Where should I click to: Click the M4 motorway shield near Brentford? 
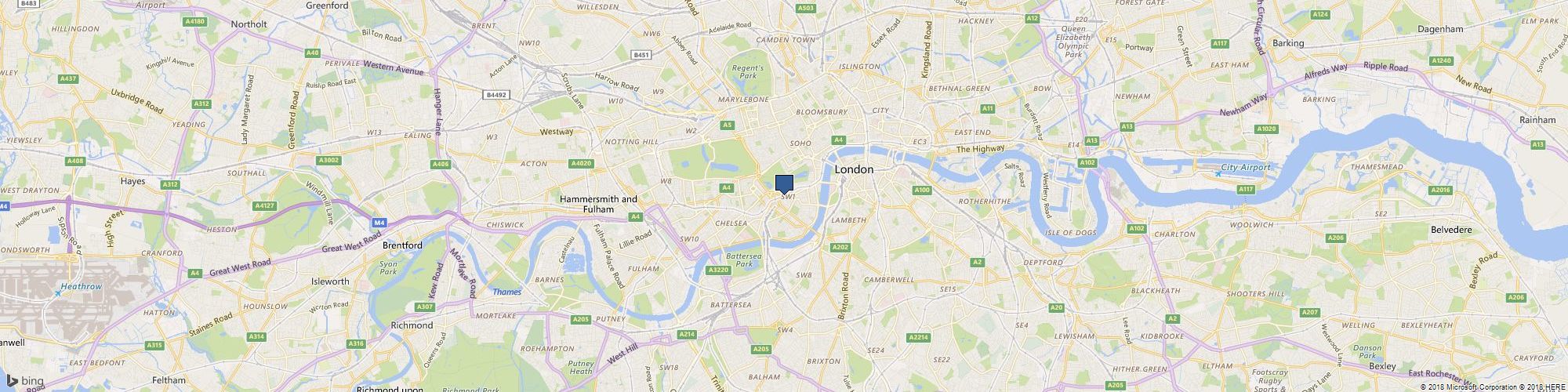pos(379,223)
